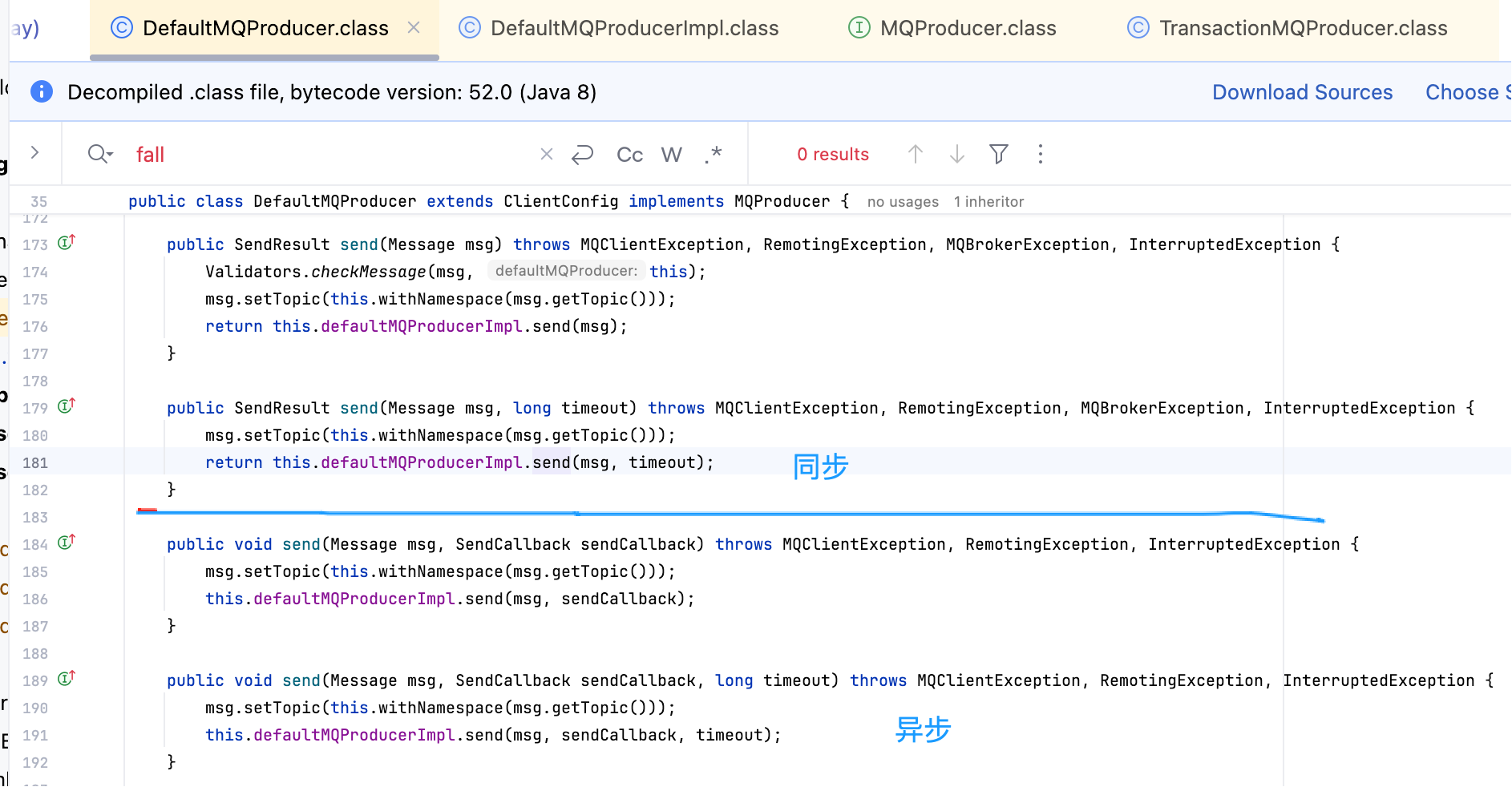Click 'checkMessage' on line 174

coord(369,272)
